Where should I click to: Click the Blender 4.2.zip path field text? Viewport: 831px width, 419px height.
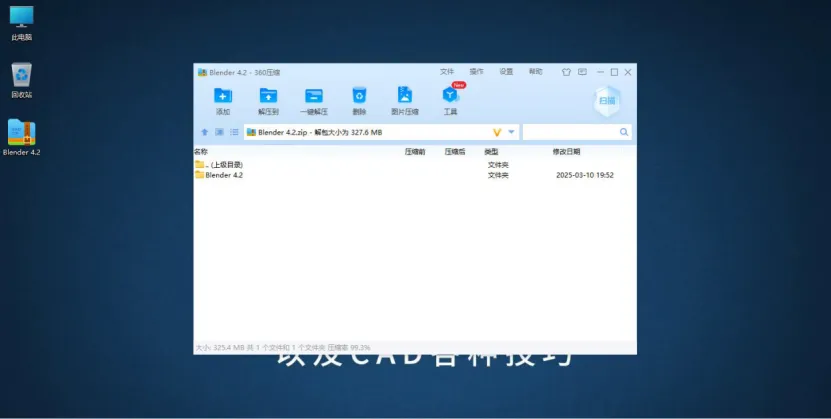(x=320, y=132)
